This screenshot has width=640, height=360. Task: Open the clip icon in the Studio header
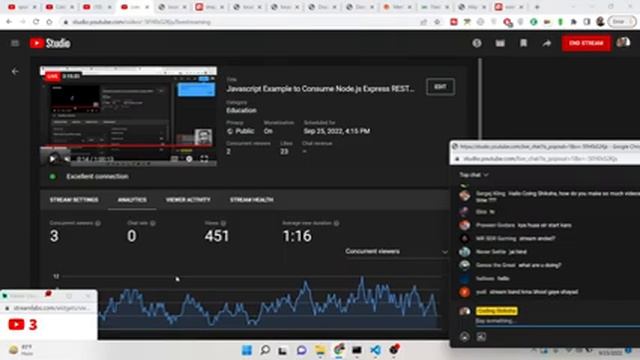coord(500,43)
